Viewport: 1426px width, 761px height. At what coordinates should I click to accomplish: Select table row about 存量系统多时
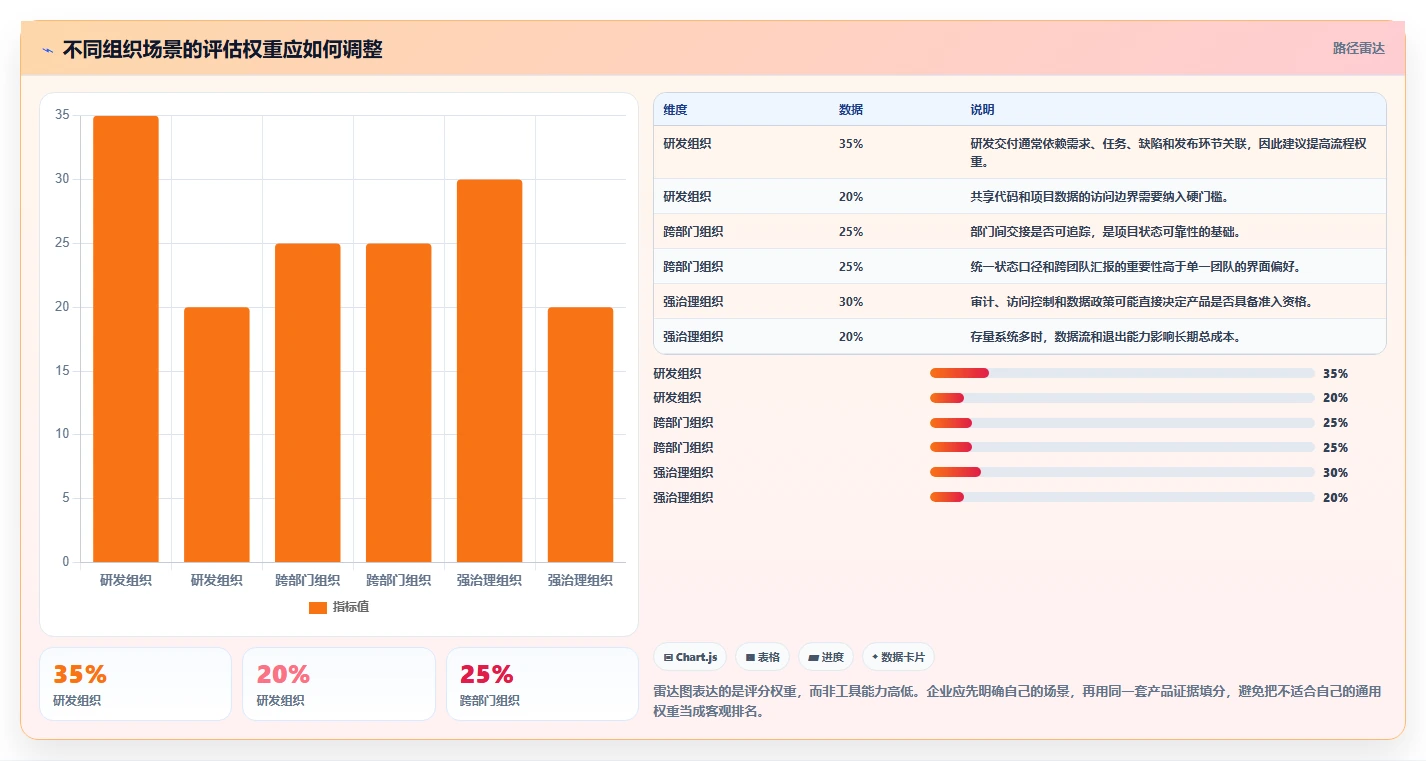1020,337
